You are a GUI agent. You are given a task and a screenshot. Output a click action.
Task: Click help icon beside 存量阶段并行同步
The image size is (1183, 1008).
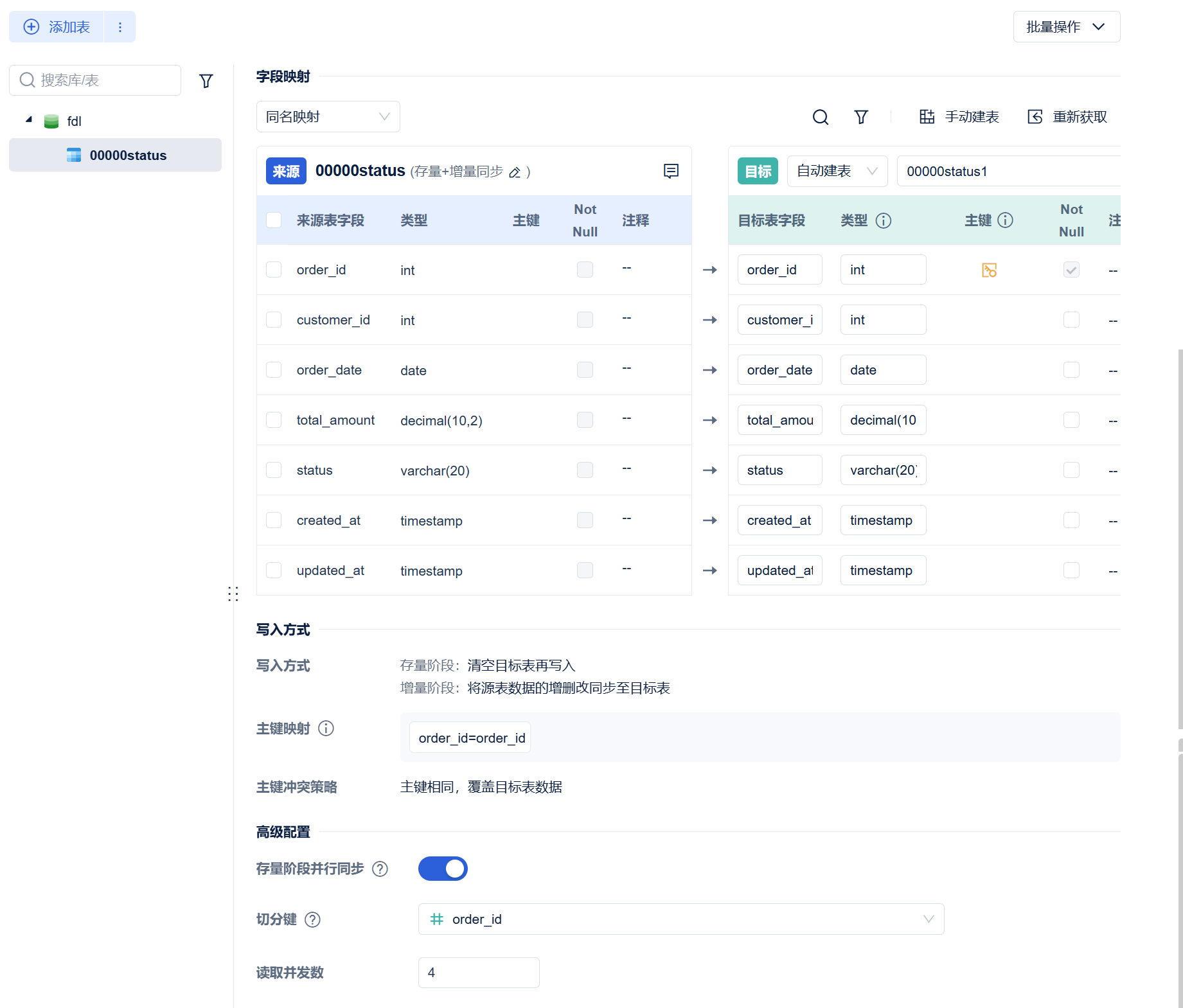click(380, 869)
